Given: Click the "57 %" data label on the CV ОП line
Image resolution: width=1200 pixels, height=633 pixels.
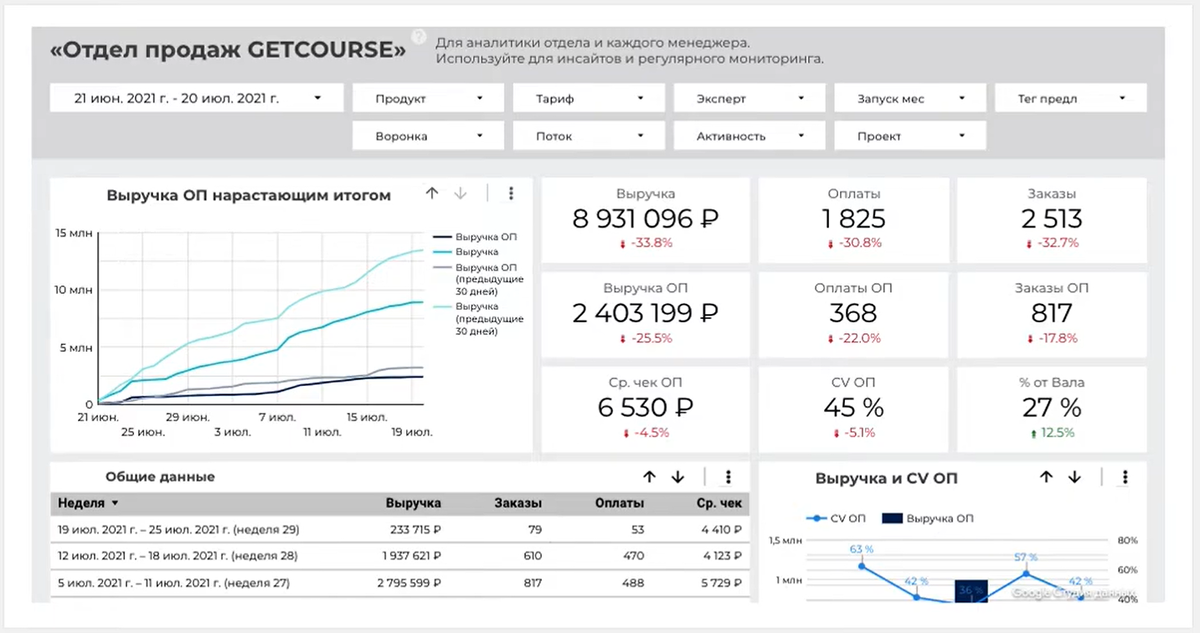Looking at the screenshot, I should (1025, 558).
